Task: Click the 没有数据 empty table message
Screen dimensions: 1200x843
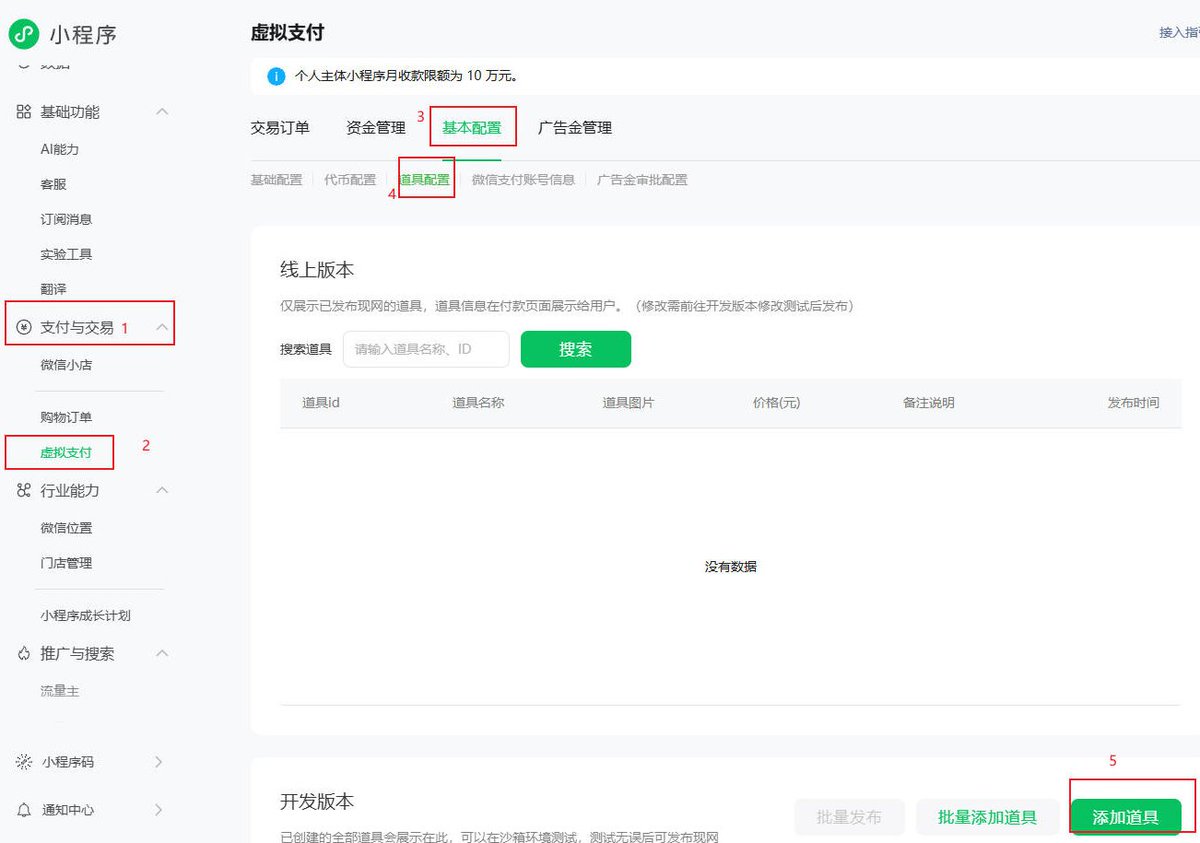Action: pos(731,566)
